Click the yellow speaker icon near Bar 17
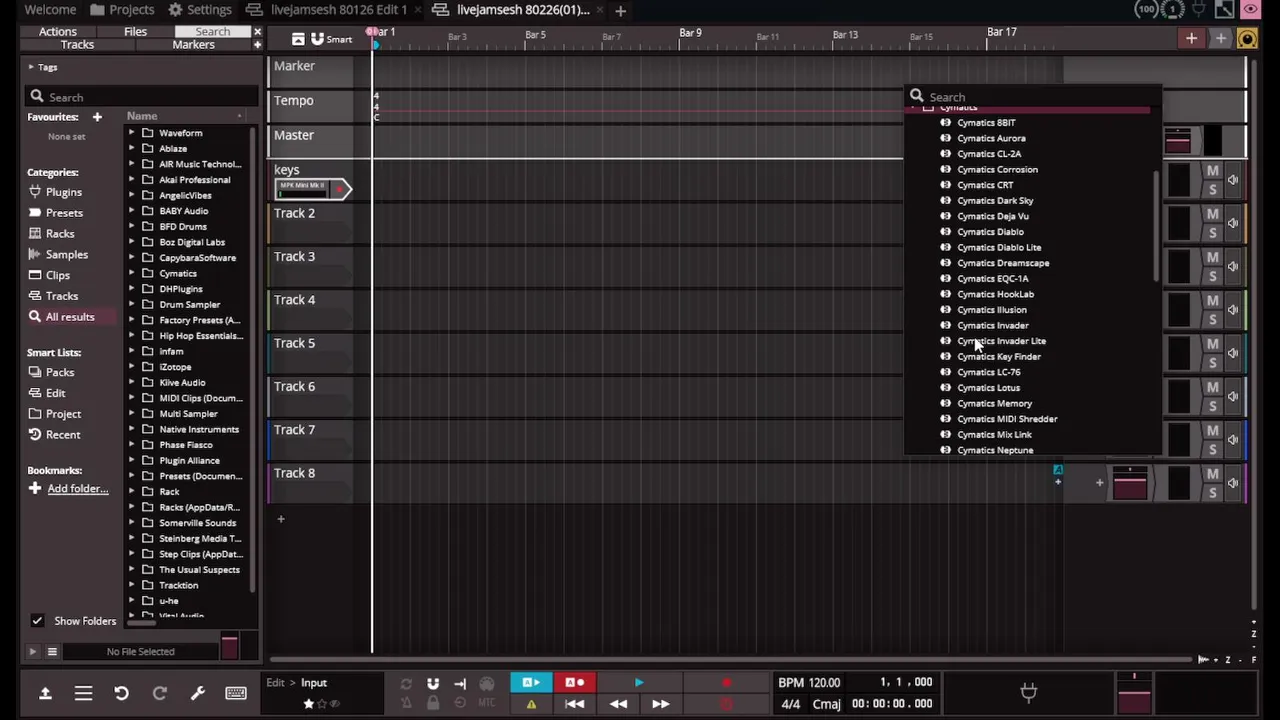Image resolution: width=1280 pixels, height=720 pixels. (x=1247, y=39)
